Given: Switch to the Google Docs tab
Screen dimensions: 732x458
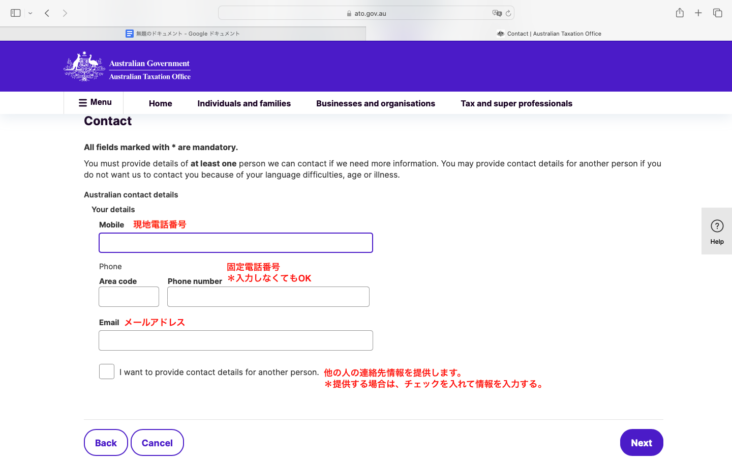Looking at the screenshot, I should 183,33.
